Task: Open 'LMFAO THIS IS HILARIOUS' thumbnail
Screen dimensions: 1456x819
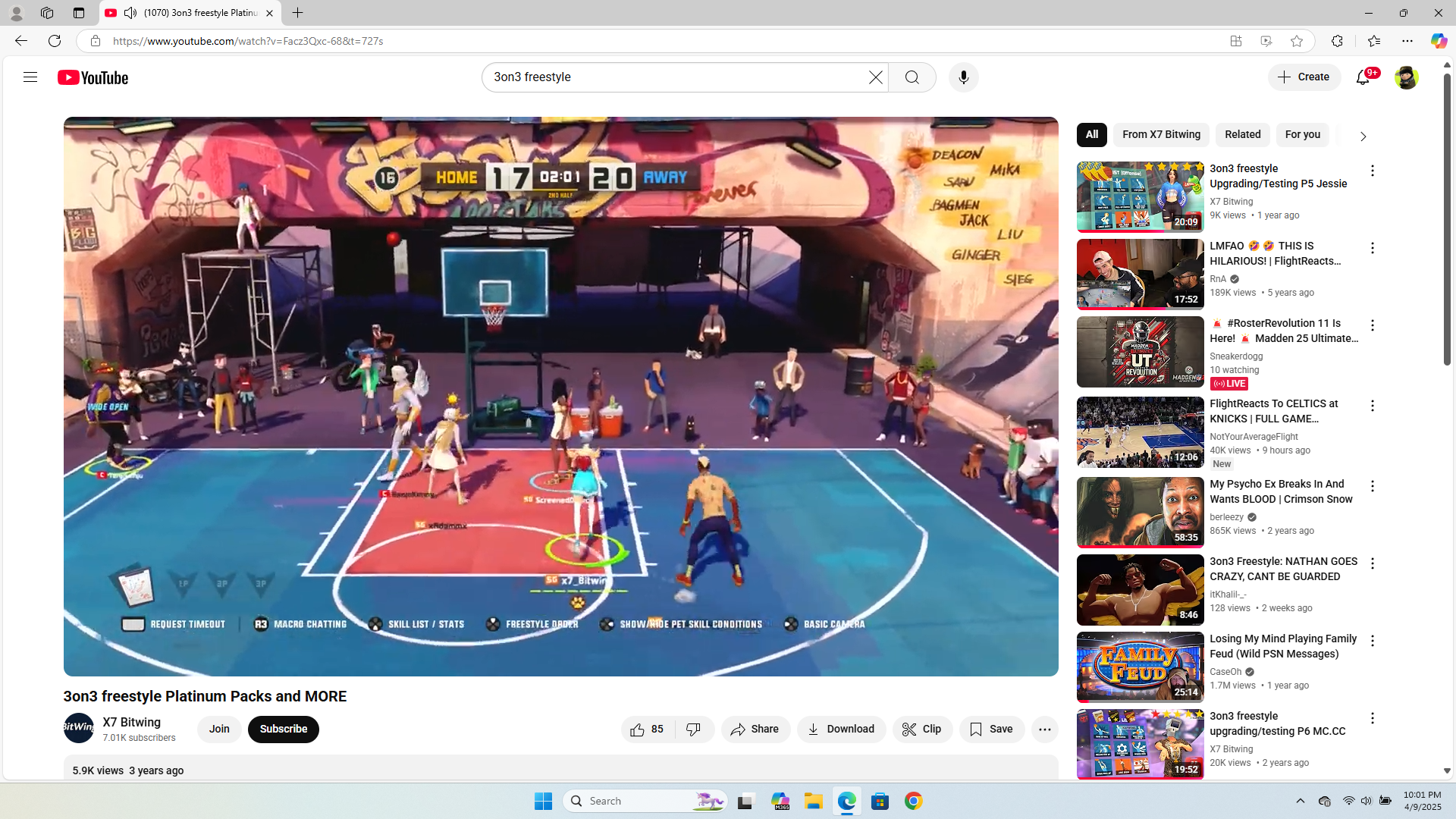Action: tap(1141, 275)
